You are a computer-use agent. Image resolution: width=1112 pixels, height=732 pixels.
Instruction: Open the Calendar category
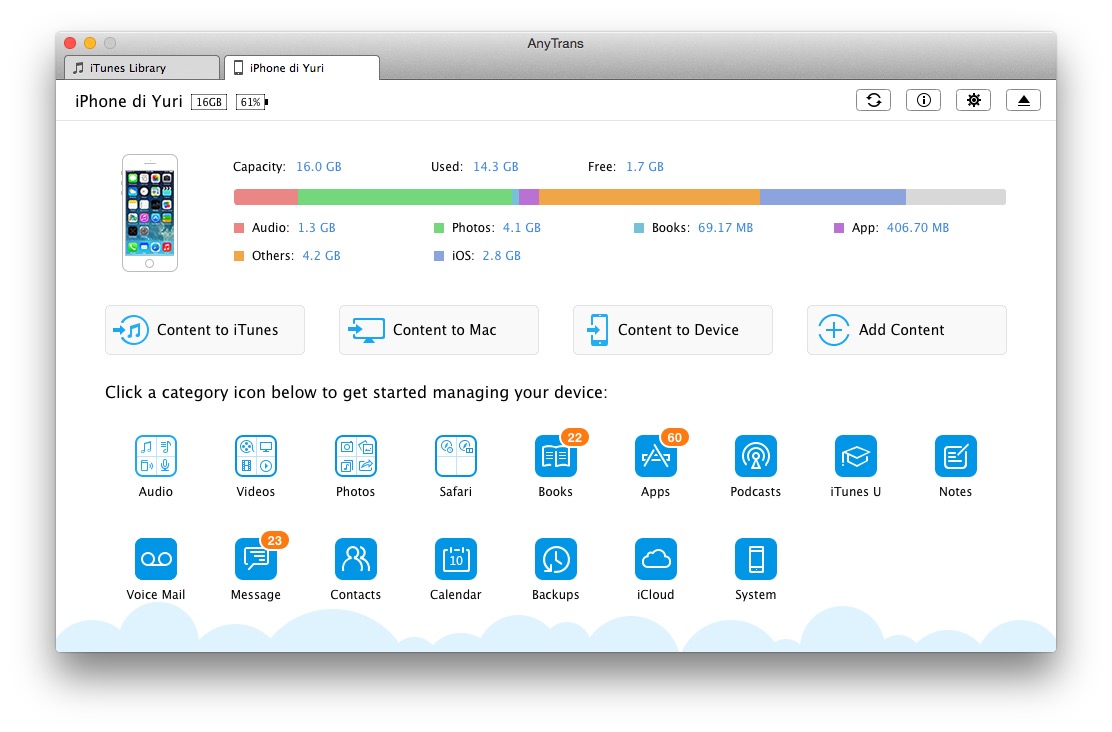click(455, 559)
